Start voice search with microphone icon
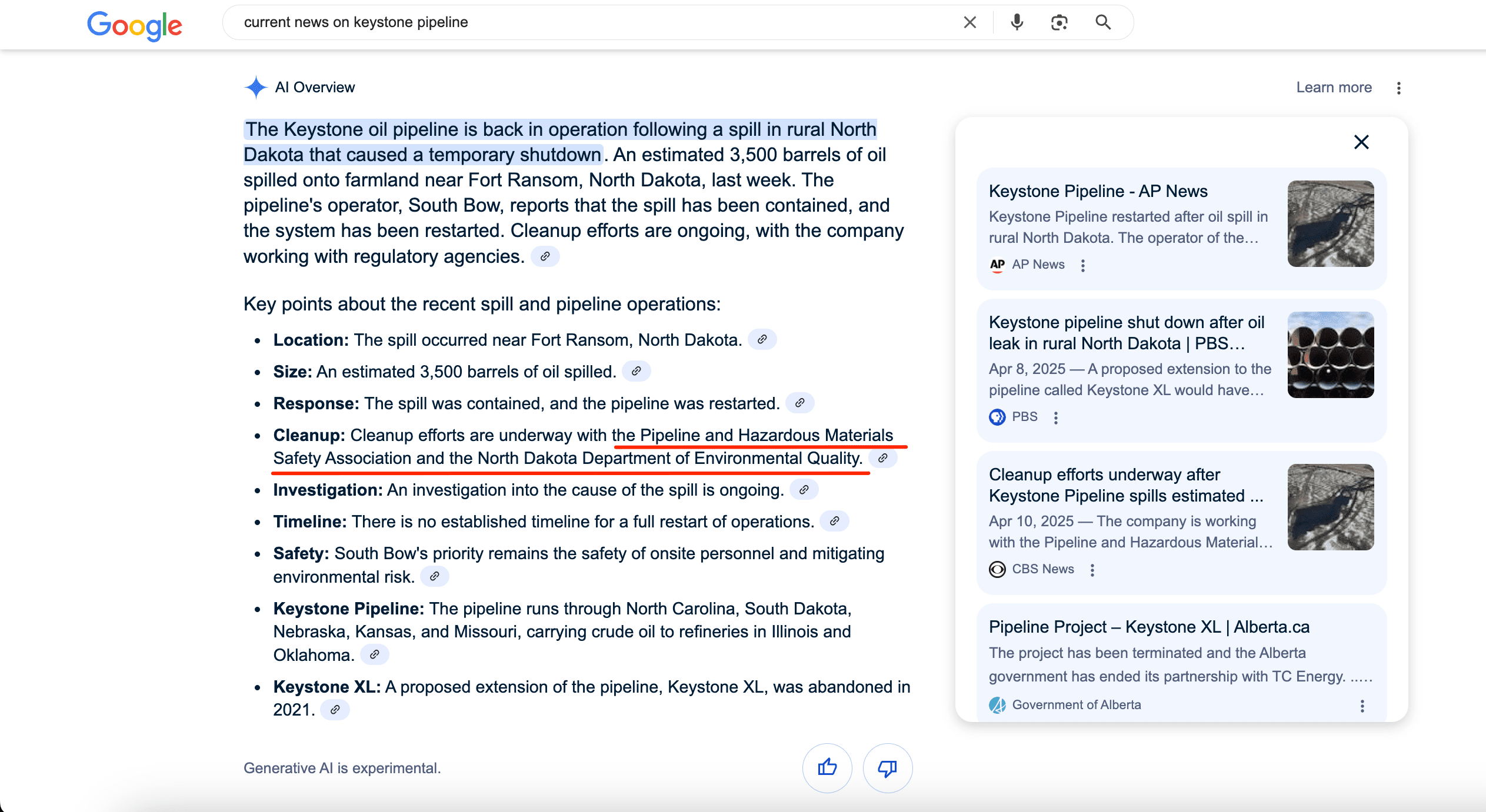Viewport: 1486px width, 812px height. (1017, 22)
